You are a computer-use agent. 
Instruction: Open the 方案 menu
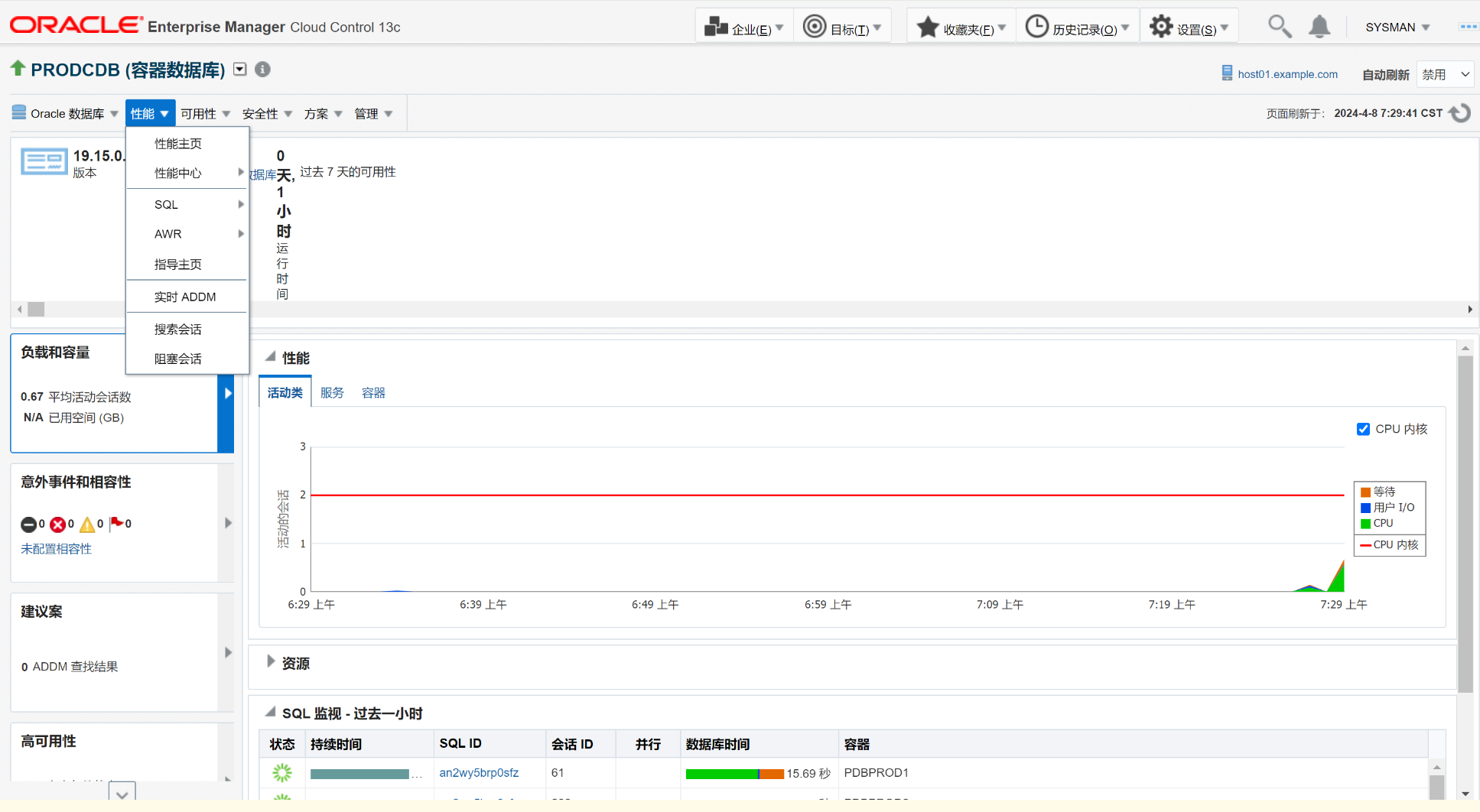click(x=323, y=113)
